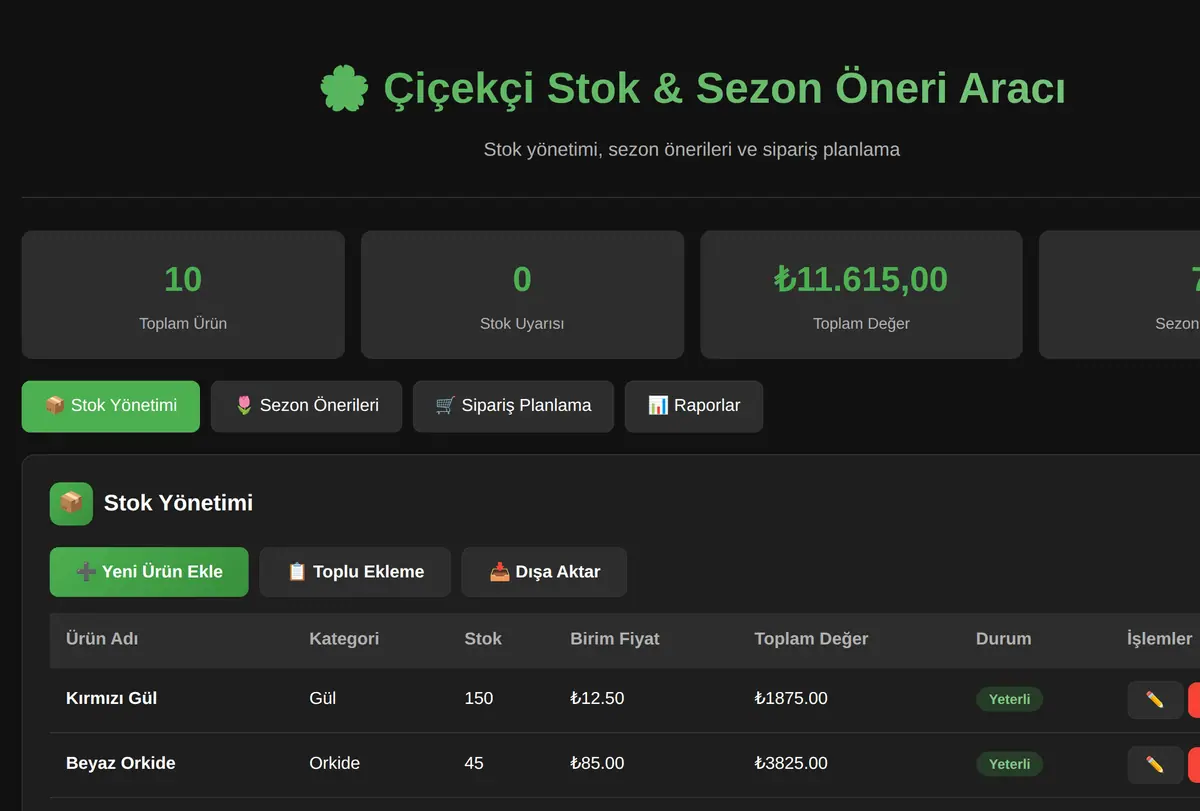Edit the Beyaz Orkide row with the pencil icon
Image resolution: width=1200 pixels, height=811 pixels.
pos(1155,765)
